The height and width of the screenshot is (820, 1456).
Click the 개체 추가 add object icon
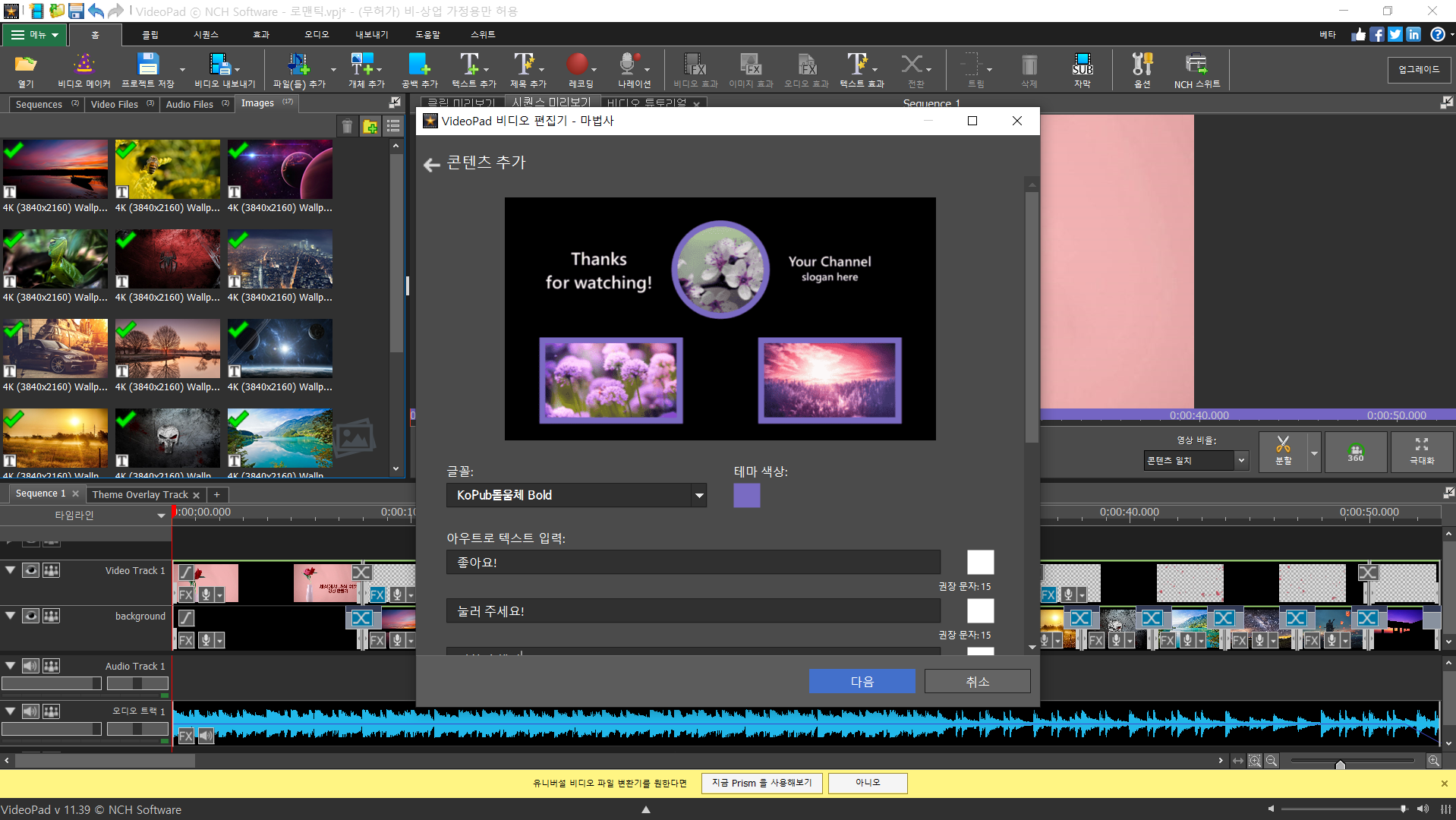tap(366, 70)
